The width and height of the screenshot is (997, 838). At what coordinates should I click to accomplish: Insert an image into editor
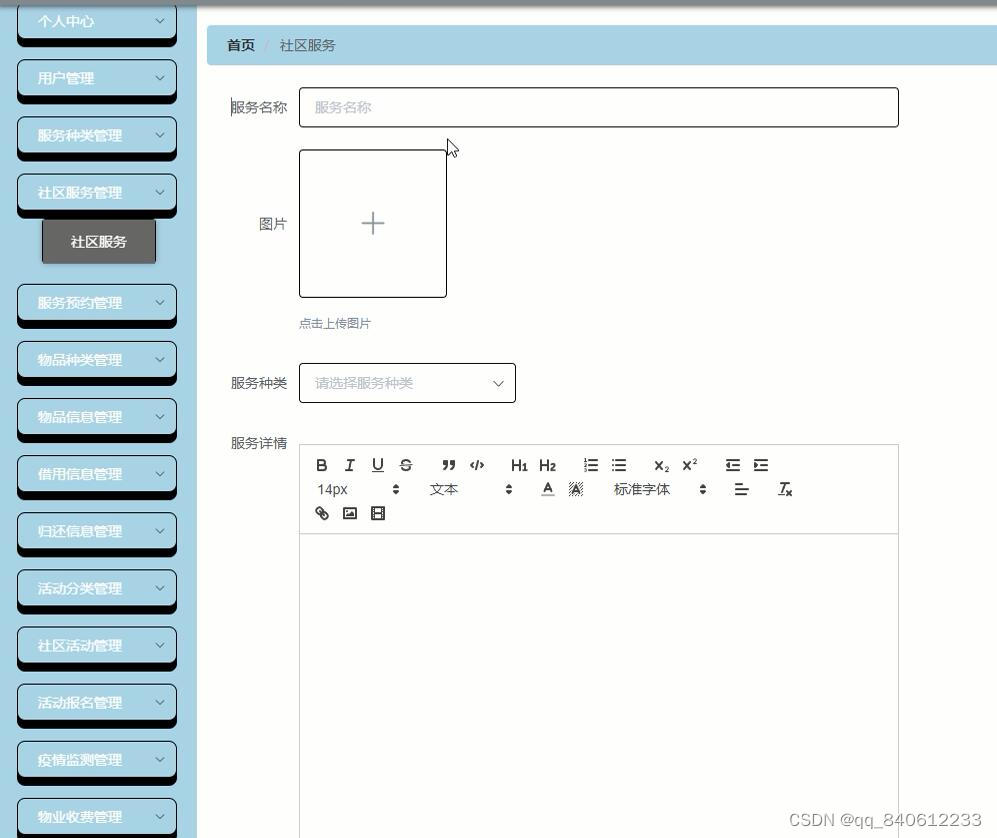350,513
